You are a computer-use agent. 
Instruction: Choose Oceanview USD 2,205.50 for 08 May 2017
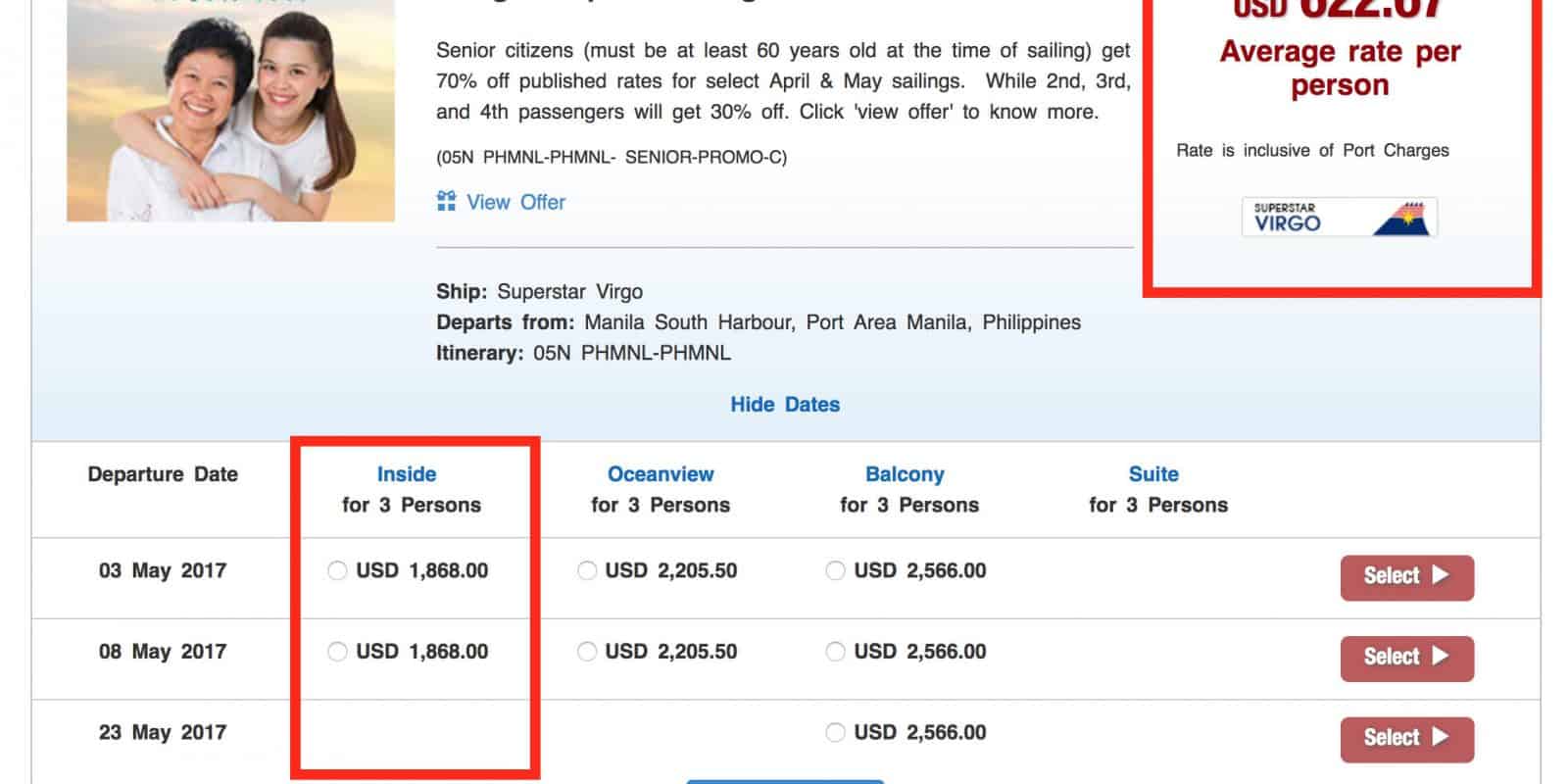click(587, 652)
